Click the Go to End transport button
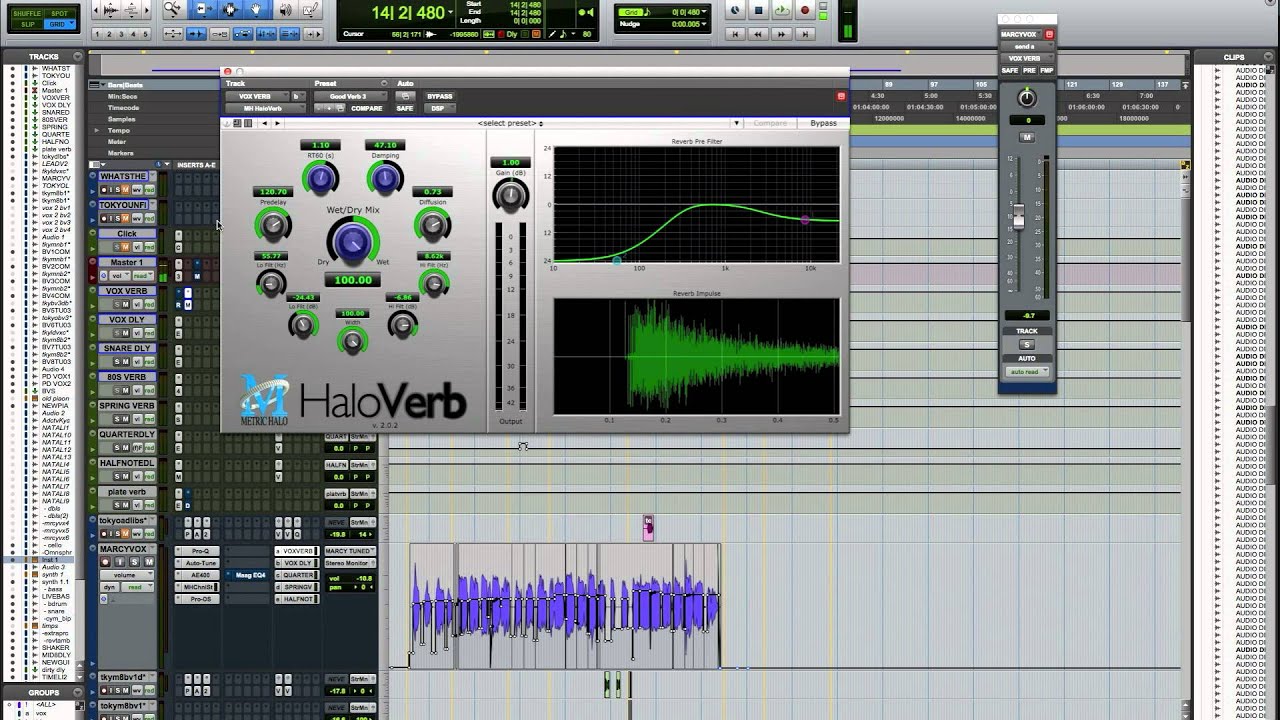The width and height of the screenshot is (1280, 720). pyautogui.click(x=805, y=34)
